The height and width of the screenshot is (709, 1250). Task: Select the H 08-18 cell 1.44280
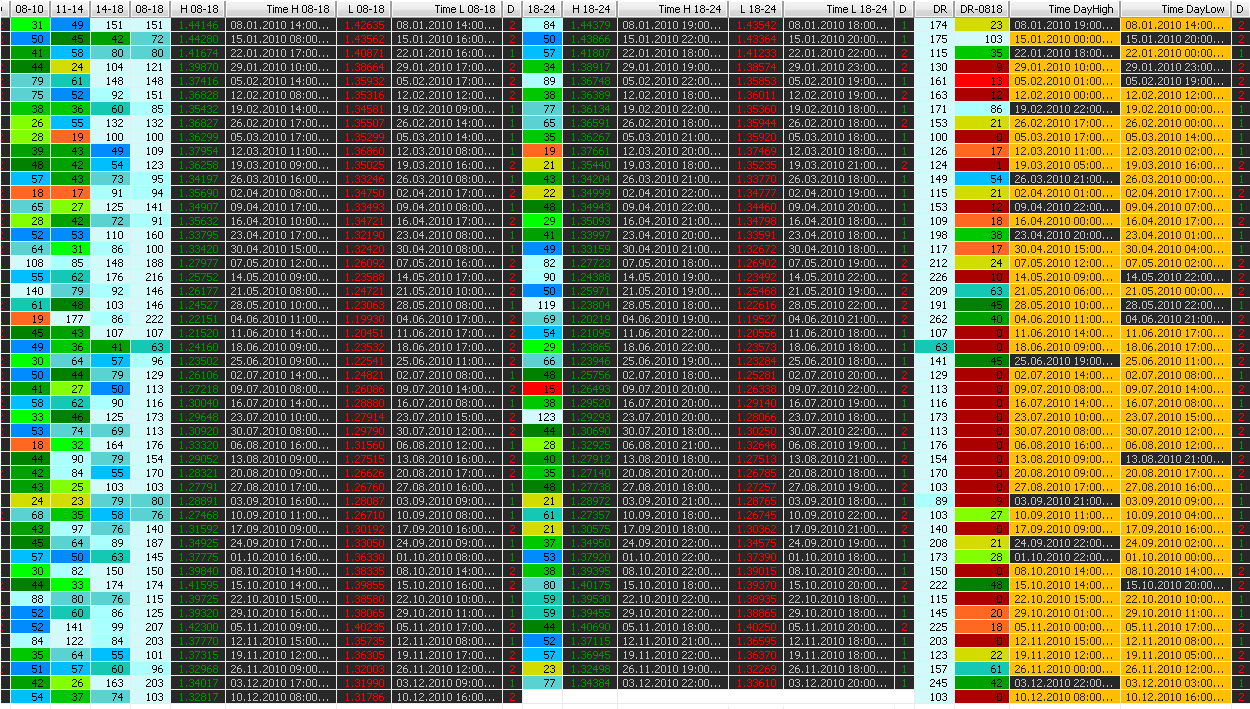click(x=197, y=38)
